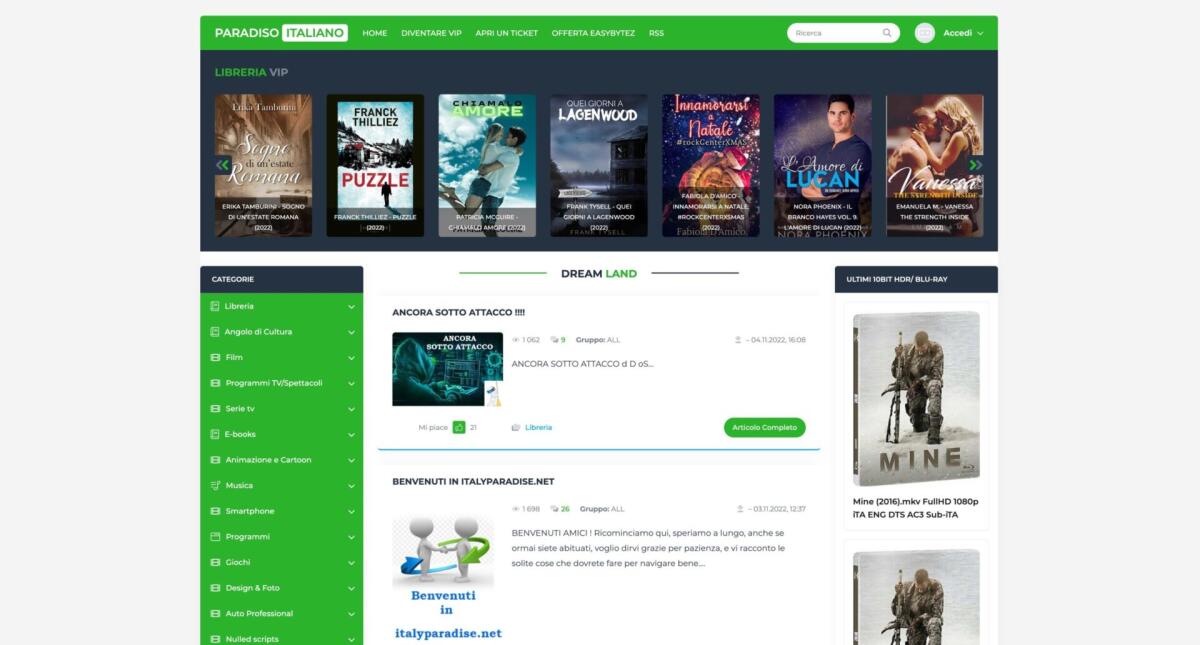Expand the Serie tv category

point(350,408)
